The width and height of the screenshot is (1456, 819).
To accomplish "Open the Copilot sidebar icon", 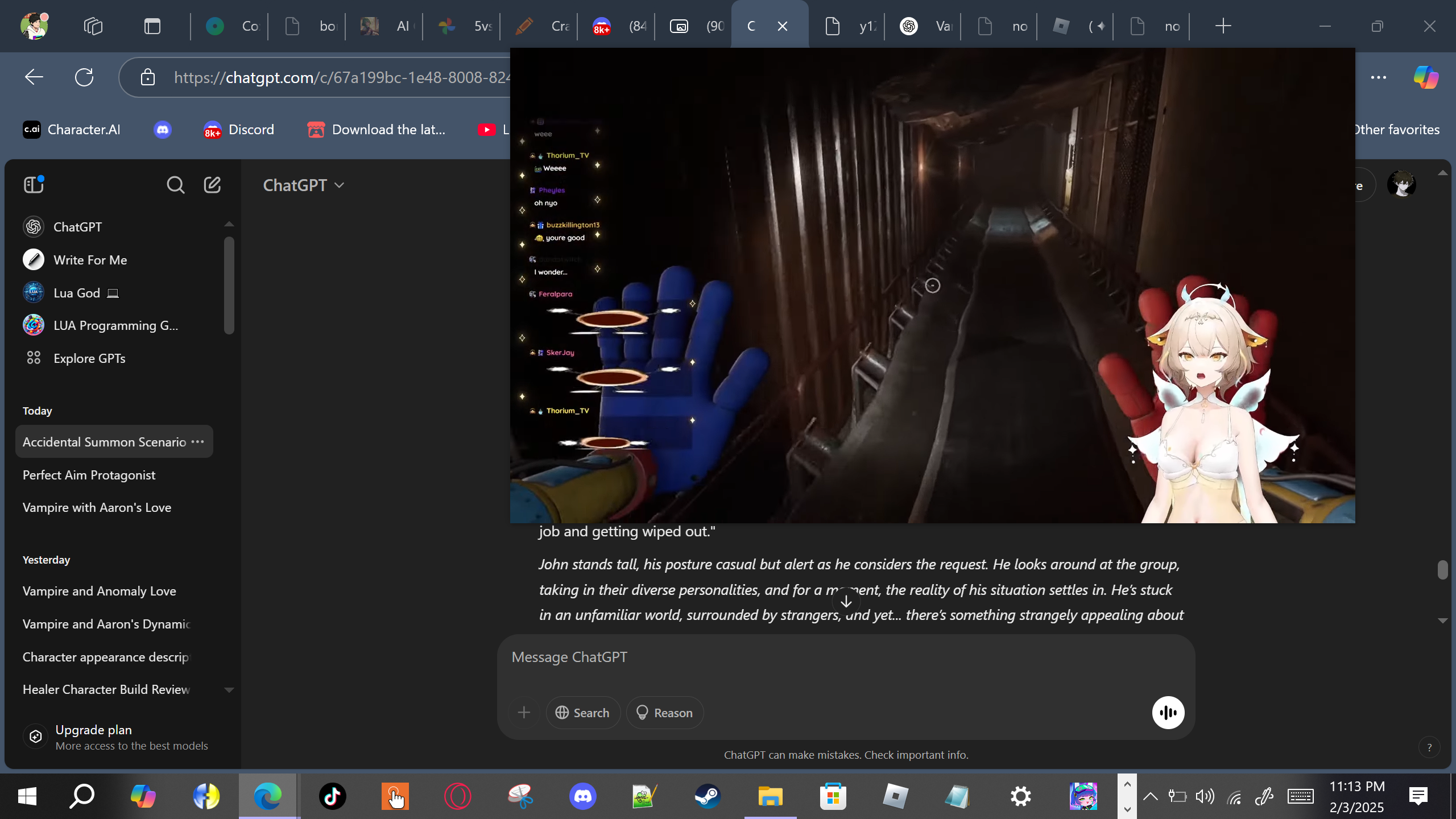I will click(1426, 77).
